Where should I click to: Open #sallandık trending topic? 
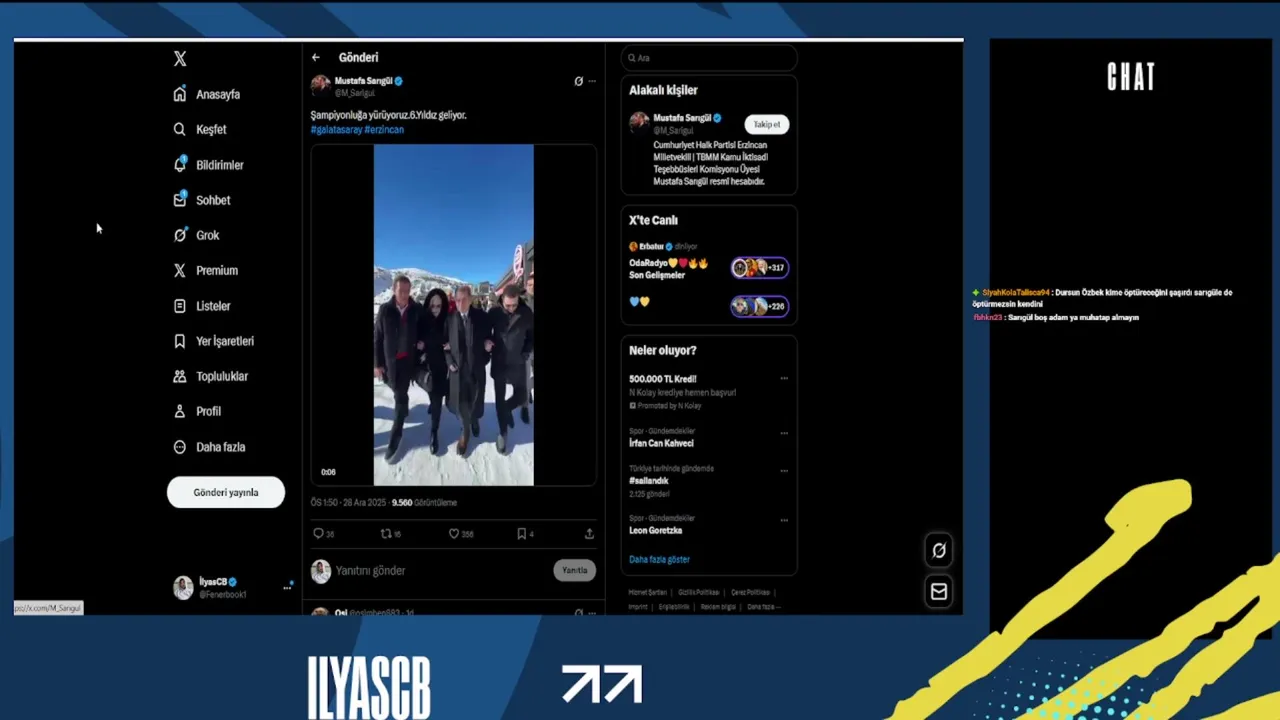pos(649,481)
